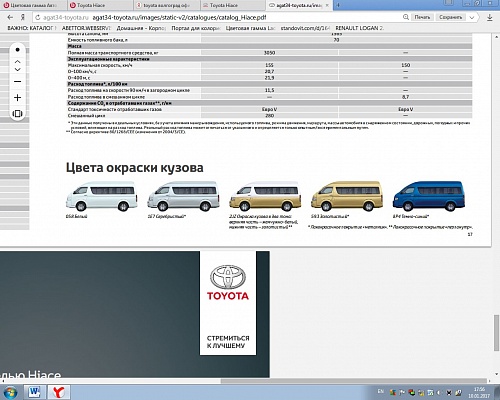Open the 'Цветовая гамма La' bookmark
The image size is (500, 400).
tap(250, 28)
